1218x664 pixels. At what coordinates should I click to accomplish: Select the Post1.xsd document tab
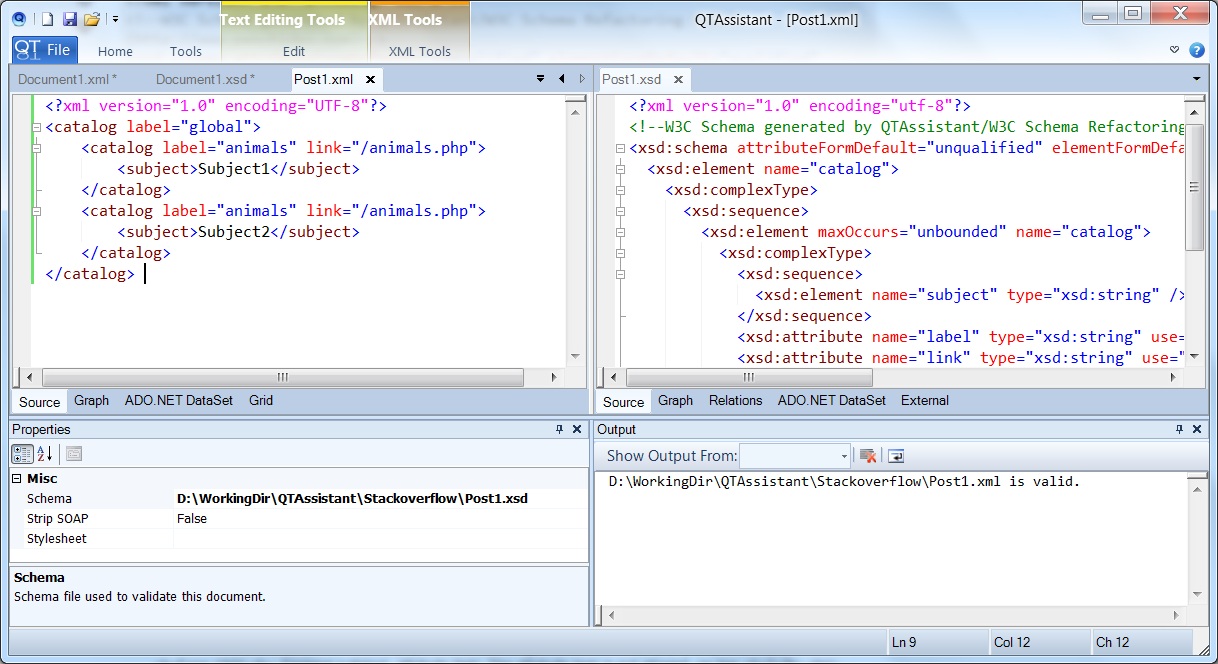click(632, 79)
